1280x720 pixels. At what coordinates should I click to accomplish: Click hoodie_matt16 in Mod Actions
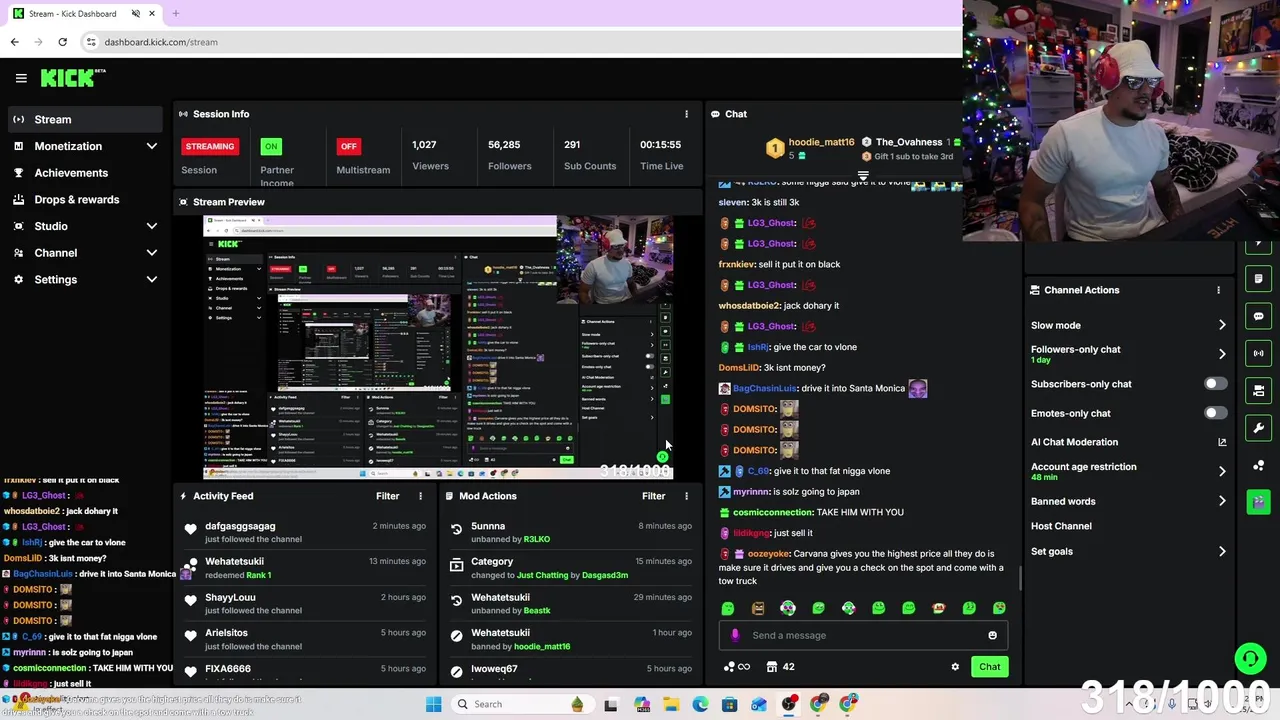click(x=542, y=646)
